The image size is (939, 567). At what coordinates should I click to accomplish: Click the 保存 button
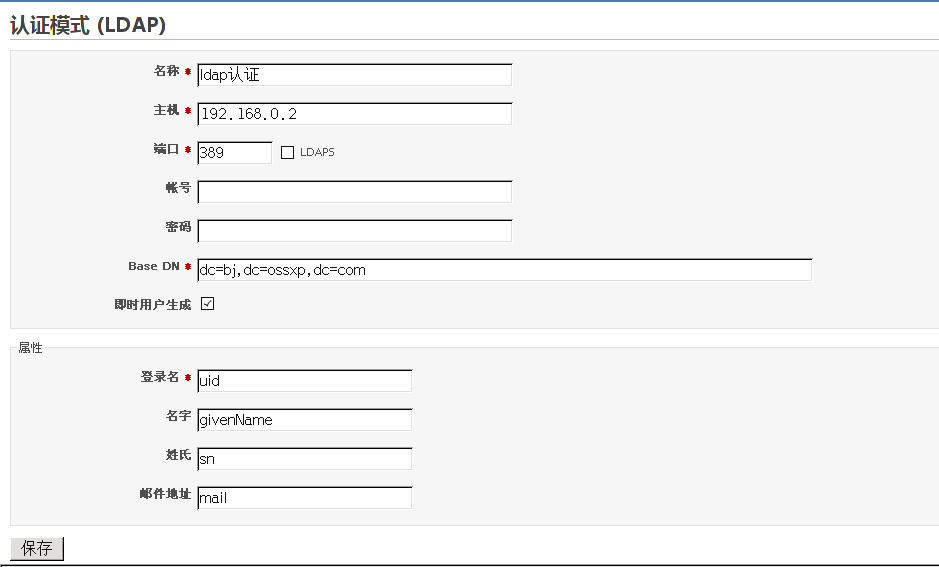pos(37,548)
